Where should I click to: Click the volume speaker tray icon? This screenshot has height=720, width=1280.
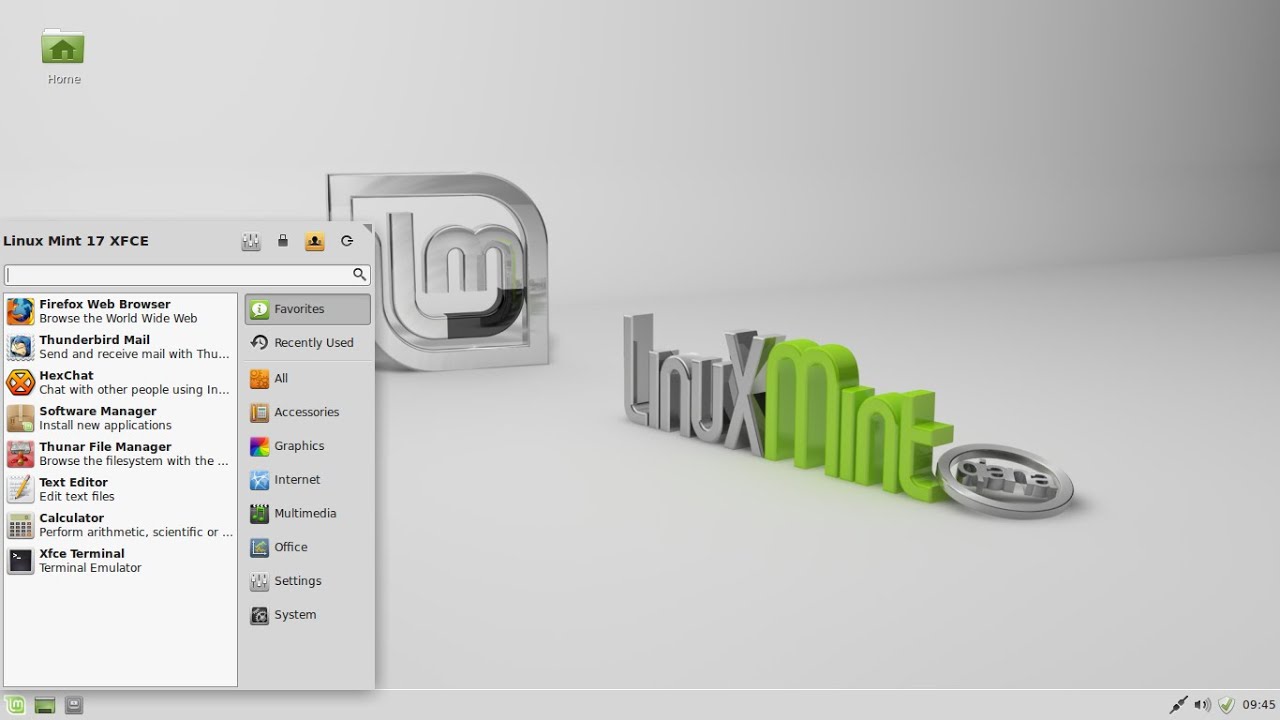click(x=1203, y=705)
